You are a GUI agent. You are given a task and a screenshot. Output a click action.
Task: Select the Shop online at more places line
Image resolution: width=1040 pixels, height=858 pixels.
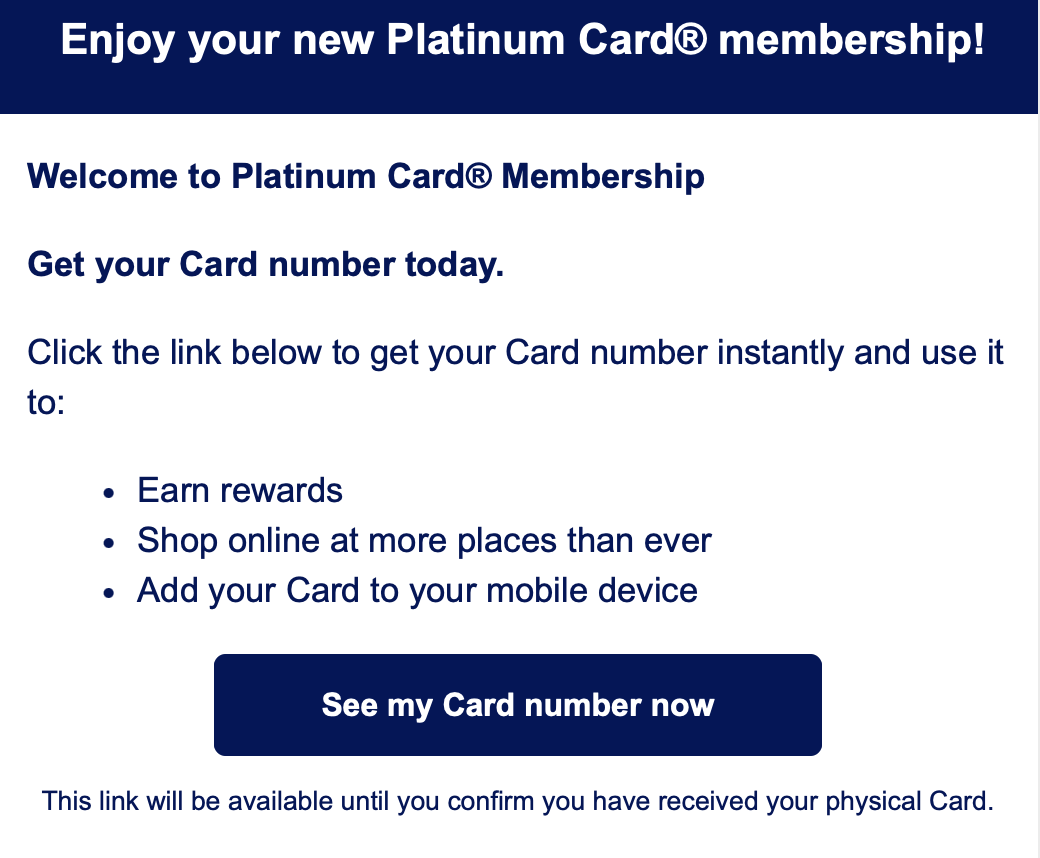(423, 540)
